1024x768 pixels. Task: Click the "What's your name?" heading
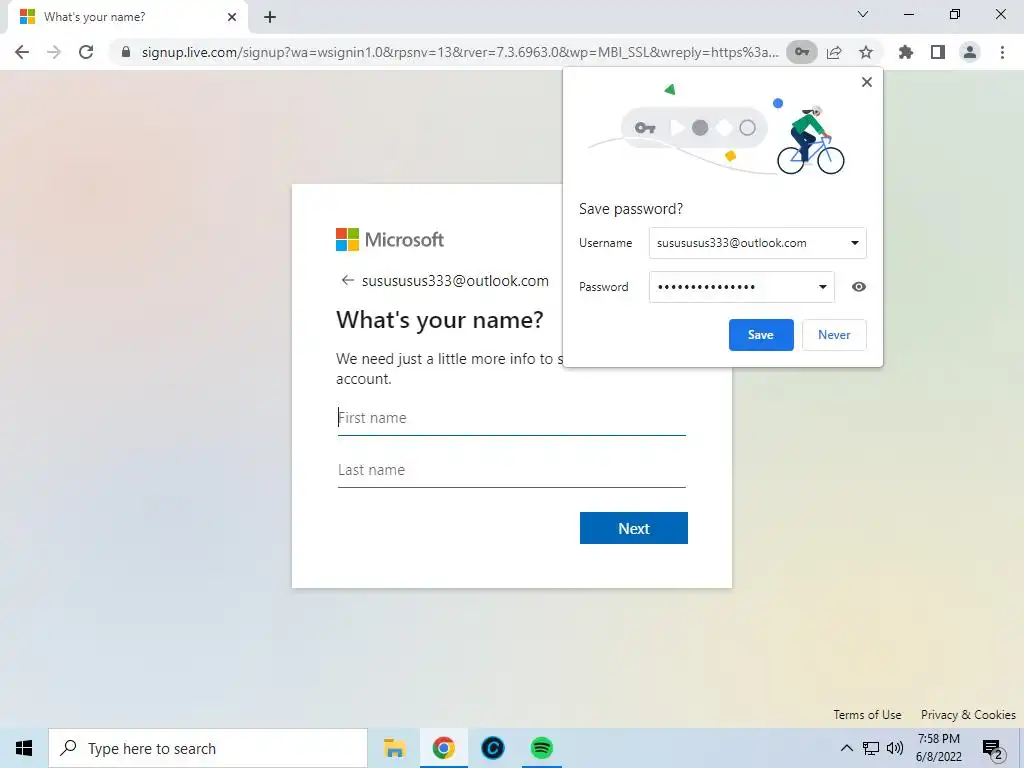pyautogui.click(x=440, y=320)
